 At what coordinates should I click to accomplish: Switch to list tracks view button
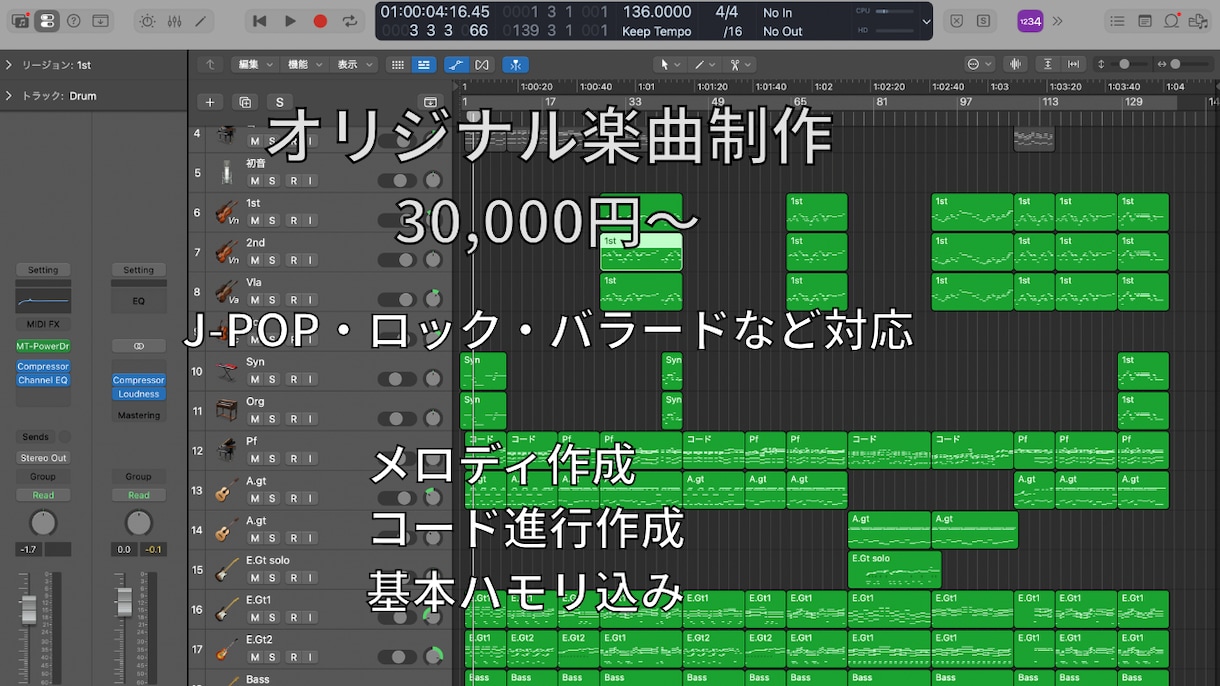[424, 65]
